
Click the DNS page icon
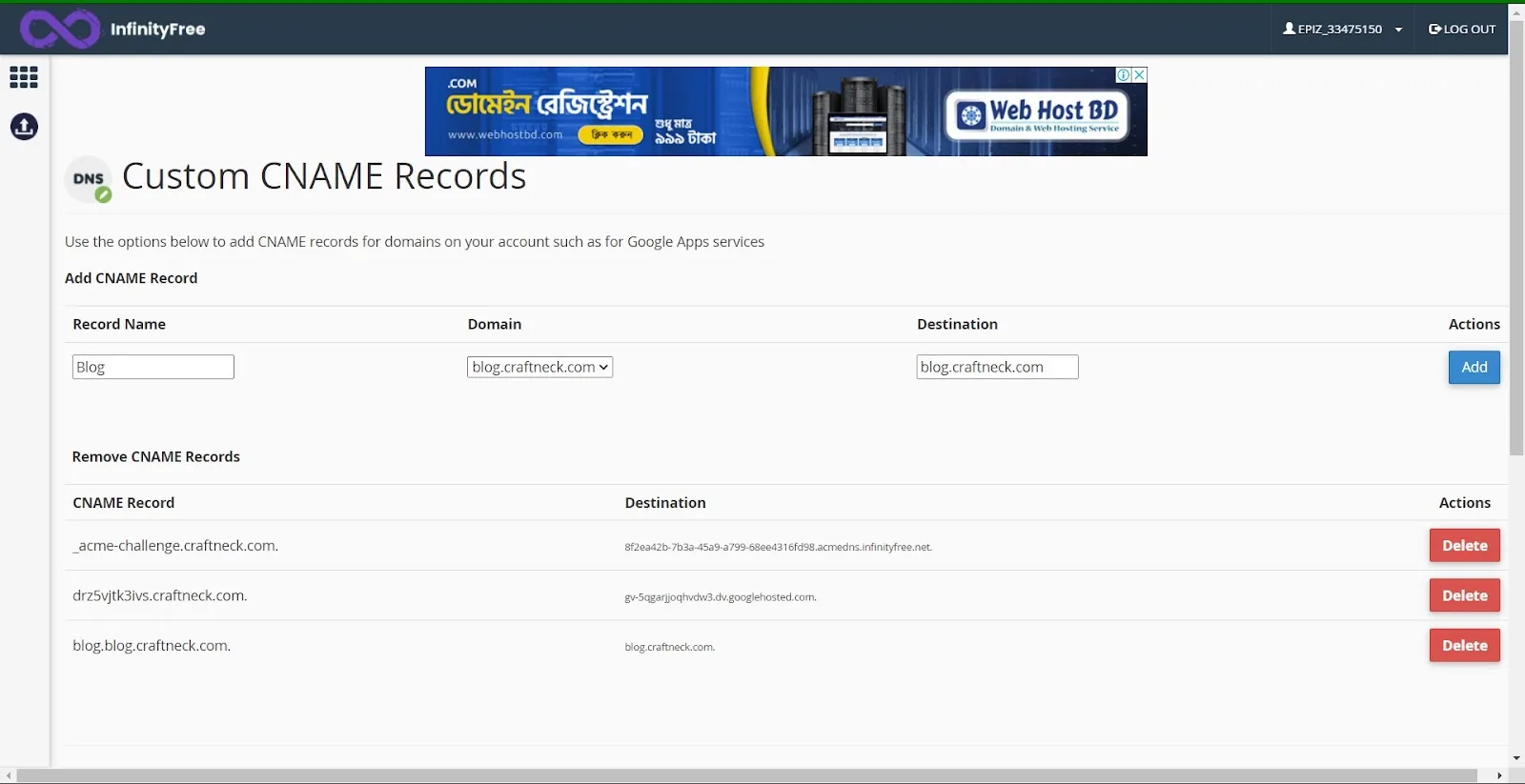coord(89,179)
